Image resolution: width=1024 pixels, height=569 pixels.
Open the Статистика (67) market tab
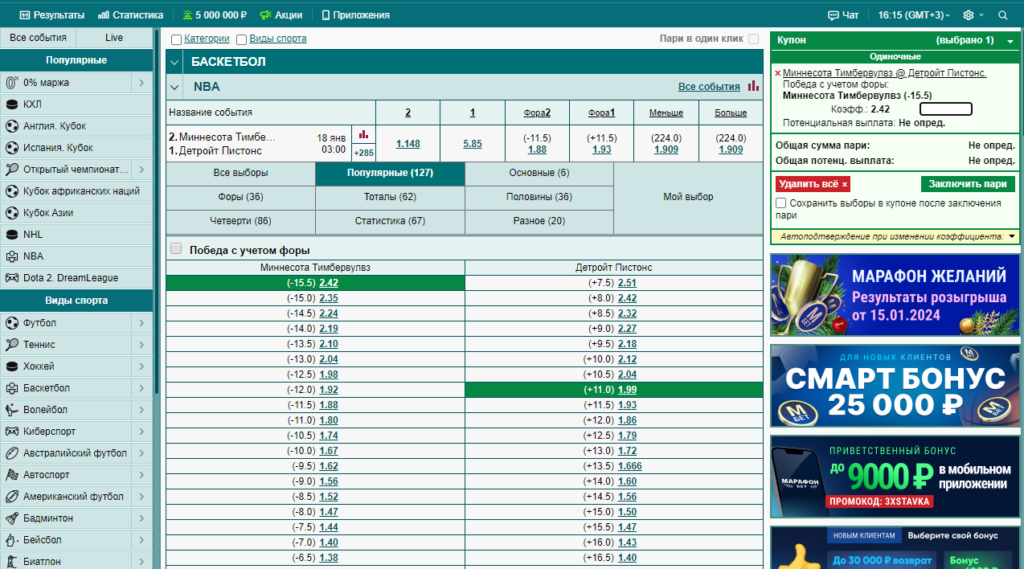click(390, 221)
